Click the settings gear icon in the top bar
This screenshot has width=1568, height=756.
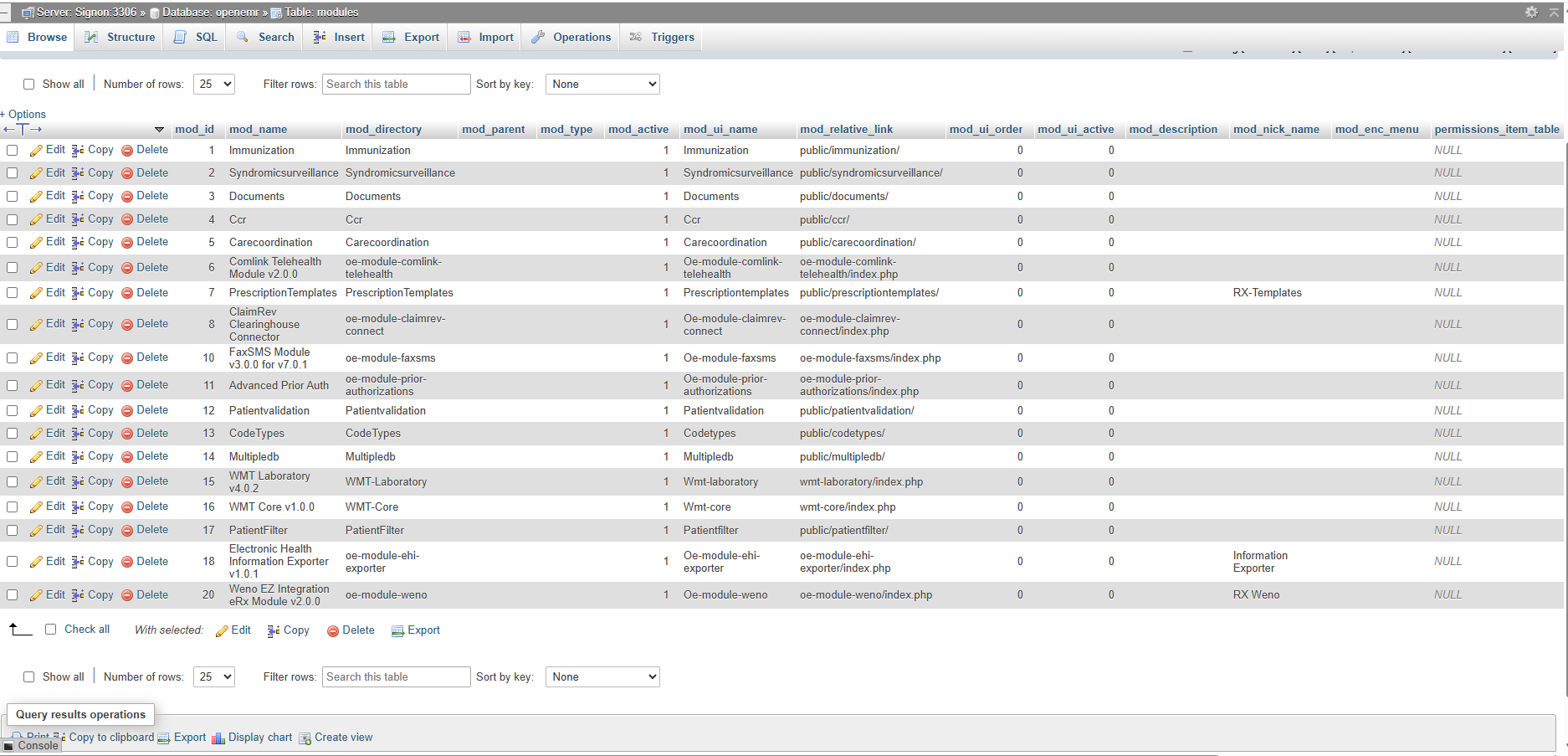pyautogui.click(x=1530, y=12)
